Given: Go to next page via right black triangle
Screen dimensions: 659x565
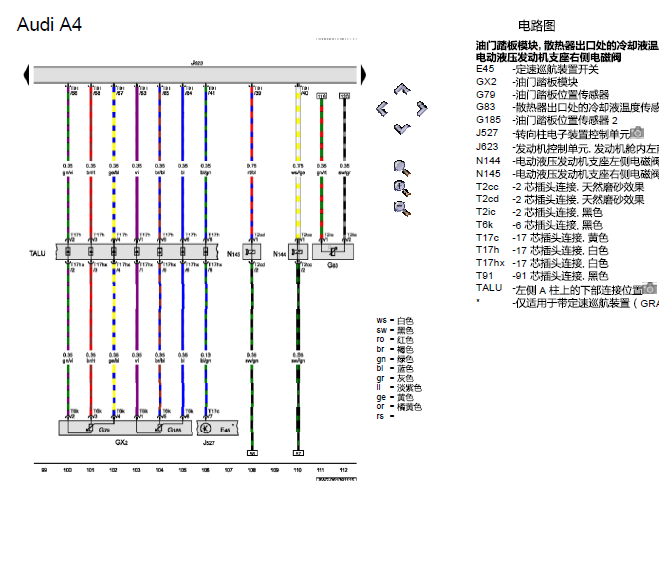Looking at the screenshot, I should [x=363, y=75].
